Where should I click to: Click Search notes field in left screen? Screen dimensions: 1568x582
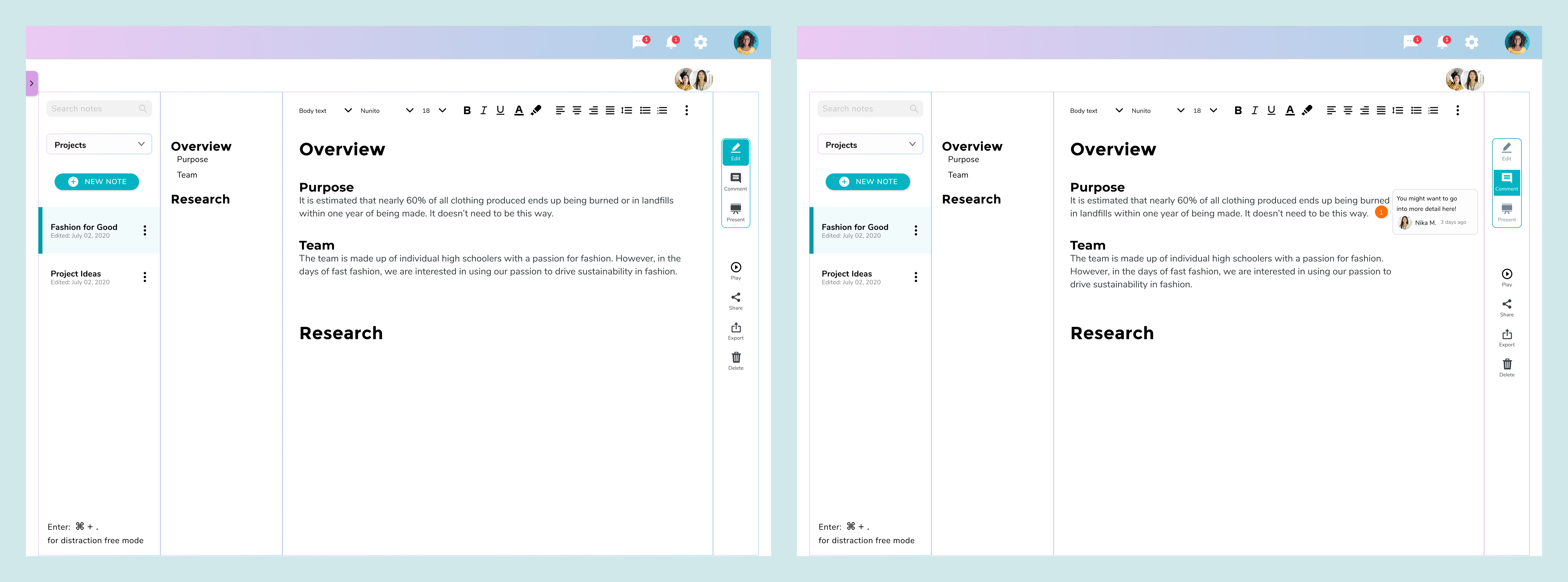tap(99, 108)
